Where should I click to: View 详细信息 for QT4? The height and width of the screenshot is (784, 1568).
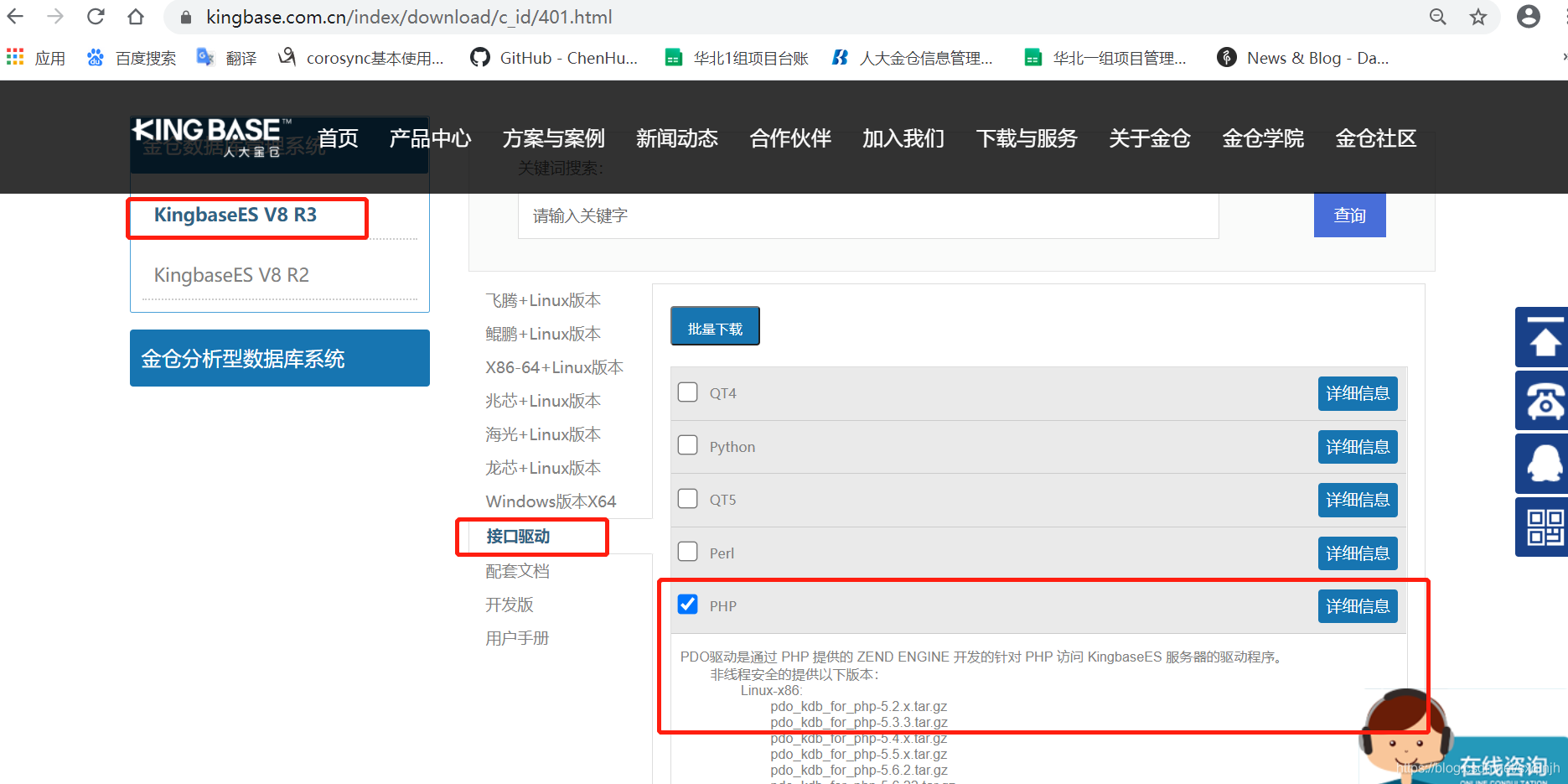coord(1358,393)
